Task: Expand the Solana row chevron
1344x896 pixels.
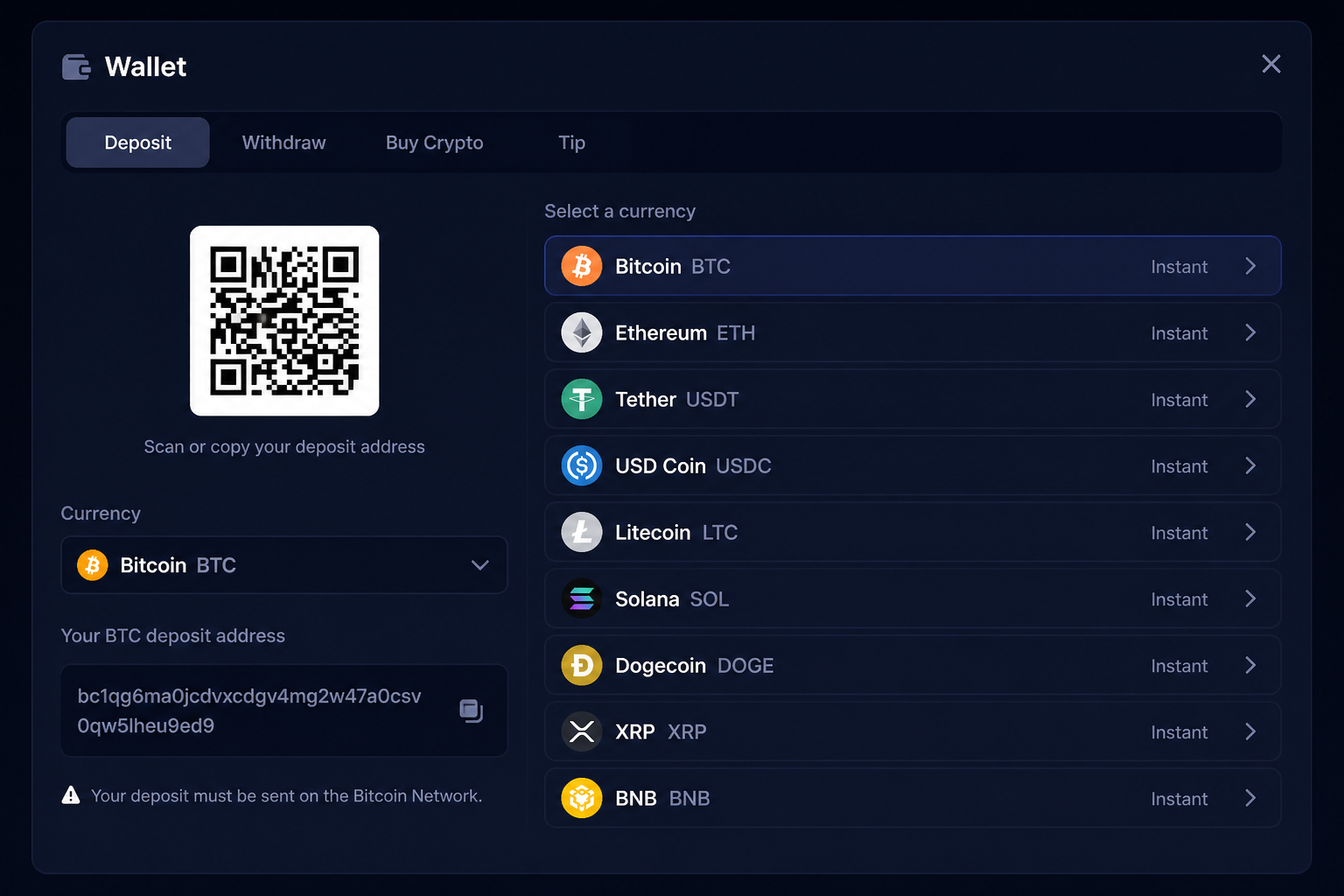Action: (1250, 598)
